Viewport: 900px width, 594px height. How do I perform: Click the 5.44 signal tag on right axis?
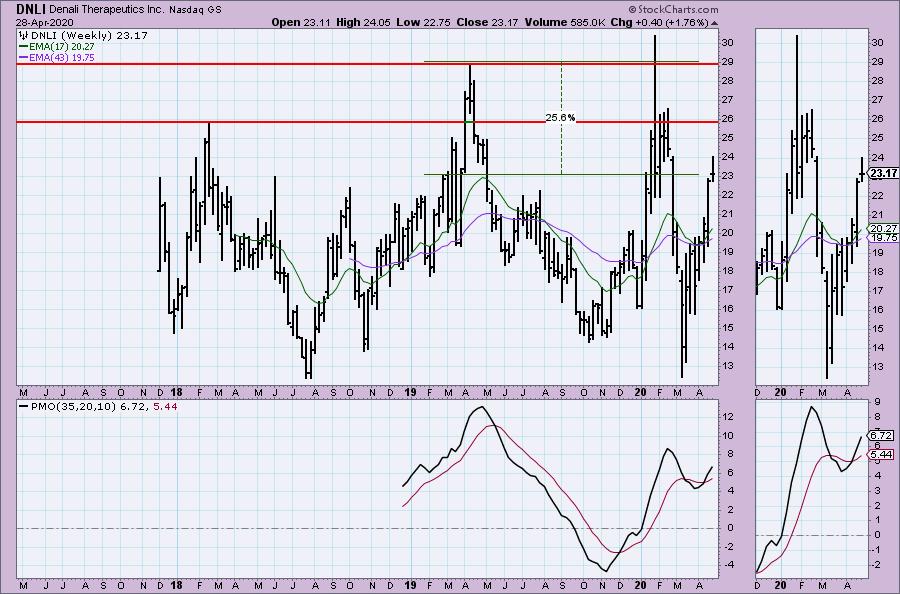pyautogui.click(x=882, y=455)
